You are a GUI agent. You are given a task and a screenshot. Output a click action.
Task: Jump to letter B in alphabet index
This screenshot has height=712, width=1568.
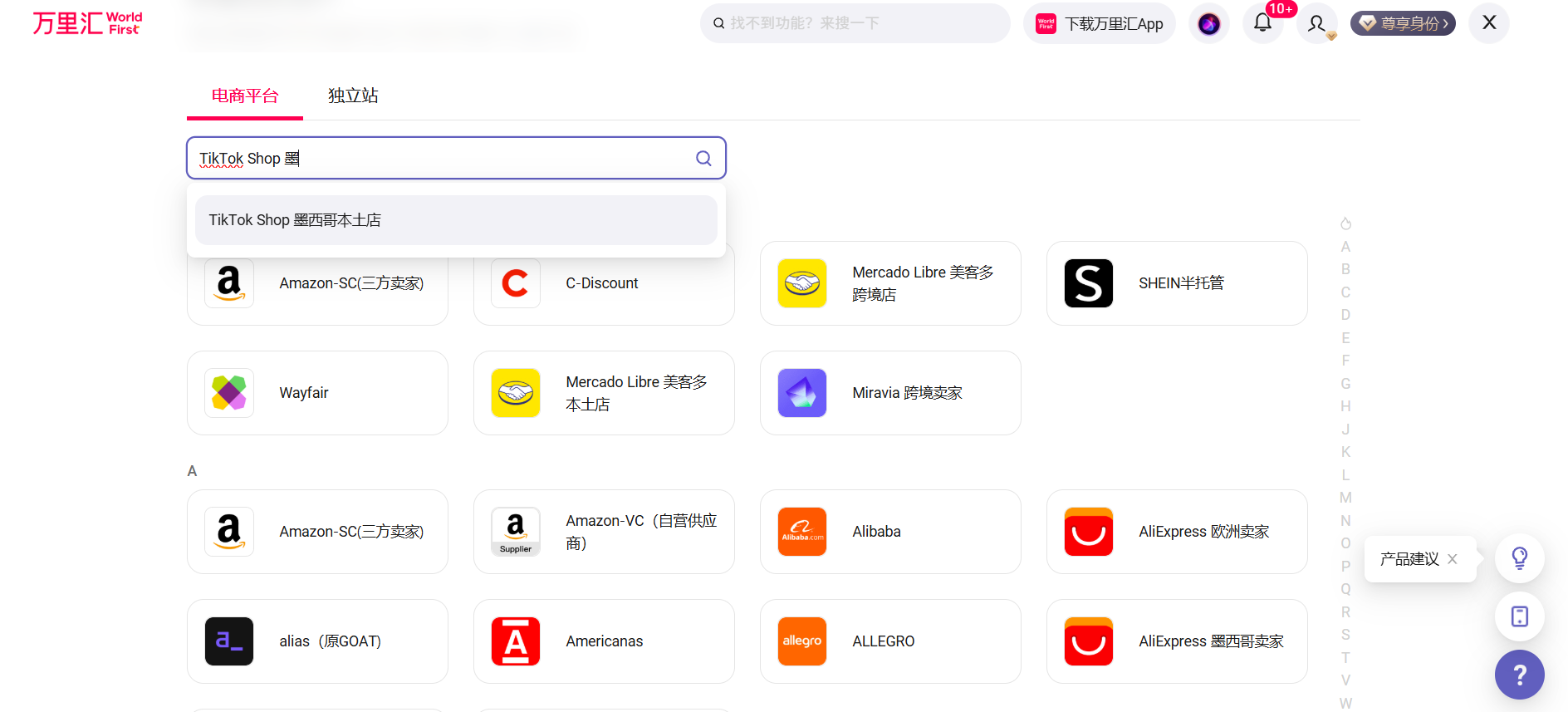(1345, 269)
